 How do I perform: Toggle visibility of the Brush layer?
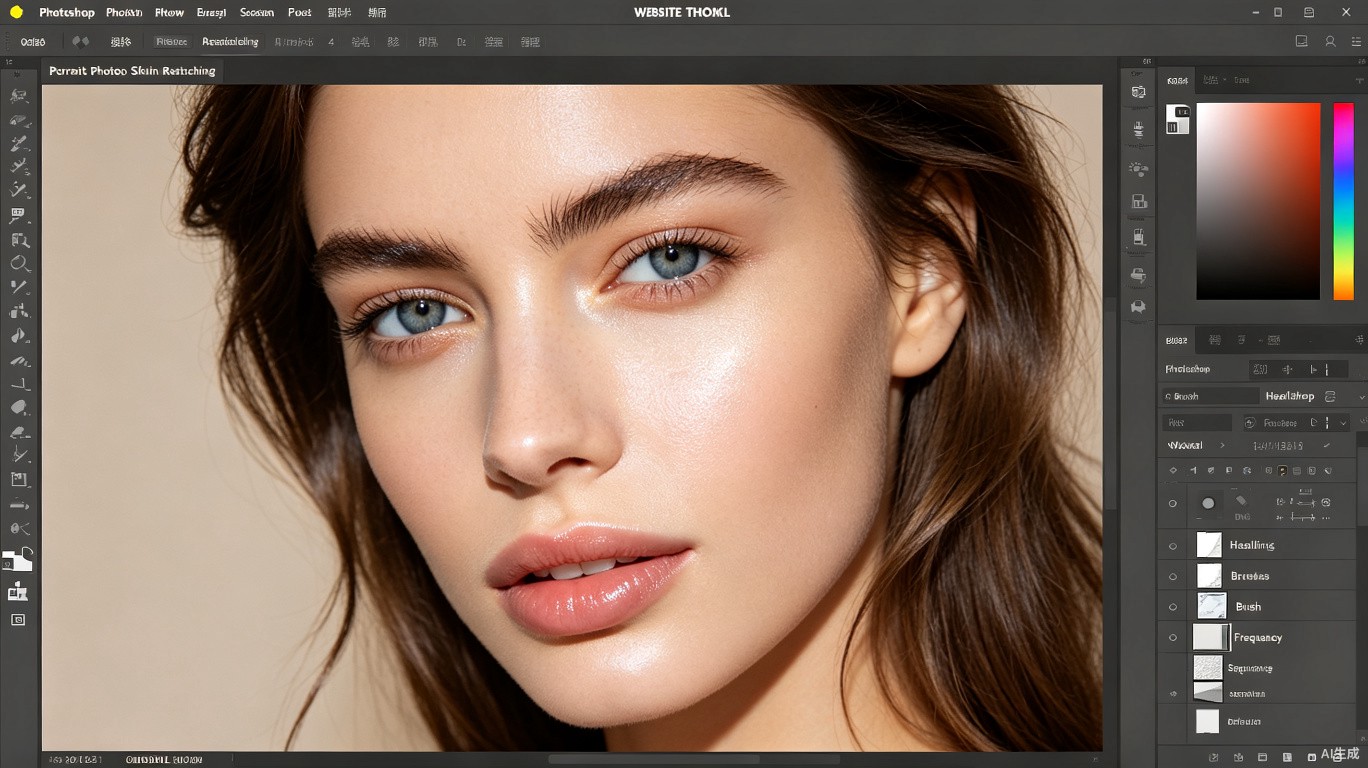pos(1173,607)
